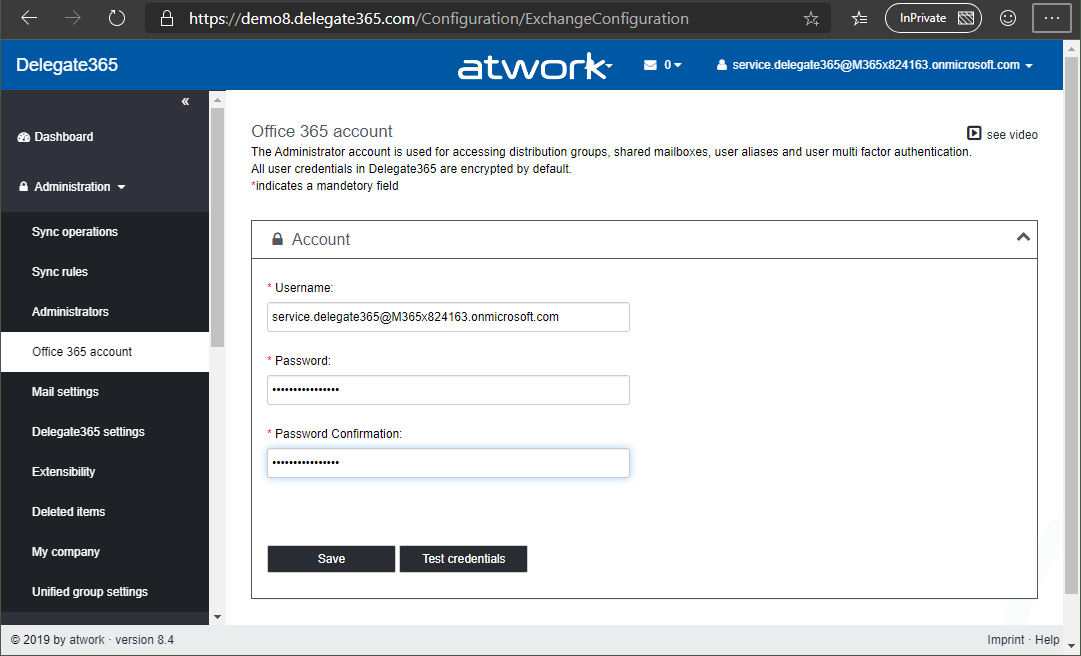Open the Dashboard menu item
This screenshot has height=656, width=1081.
(55, 136)
